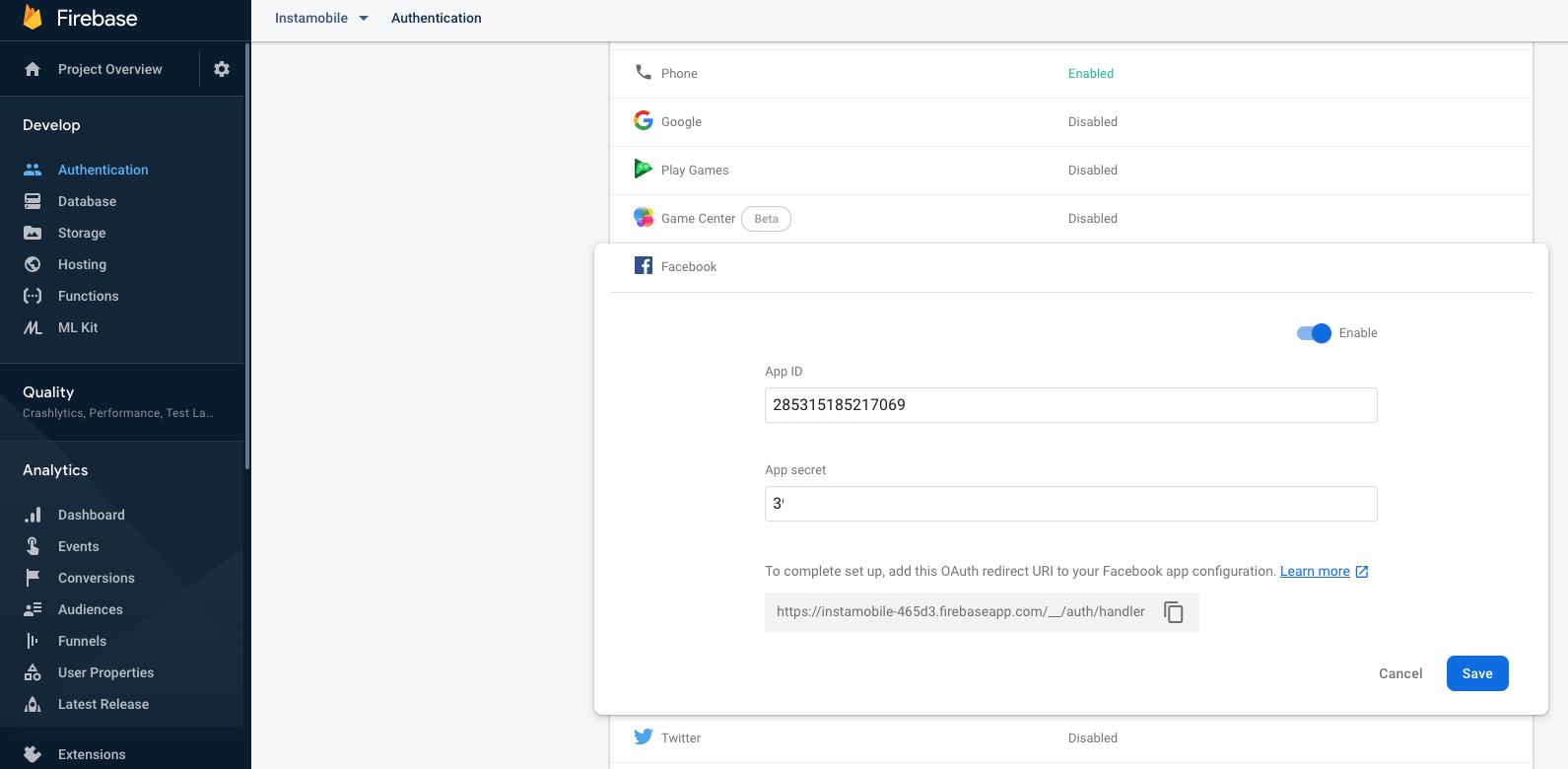
Task: Open Authentication in the sidebar
Action: pos(102,170)
